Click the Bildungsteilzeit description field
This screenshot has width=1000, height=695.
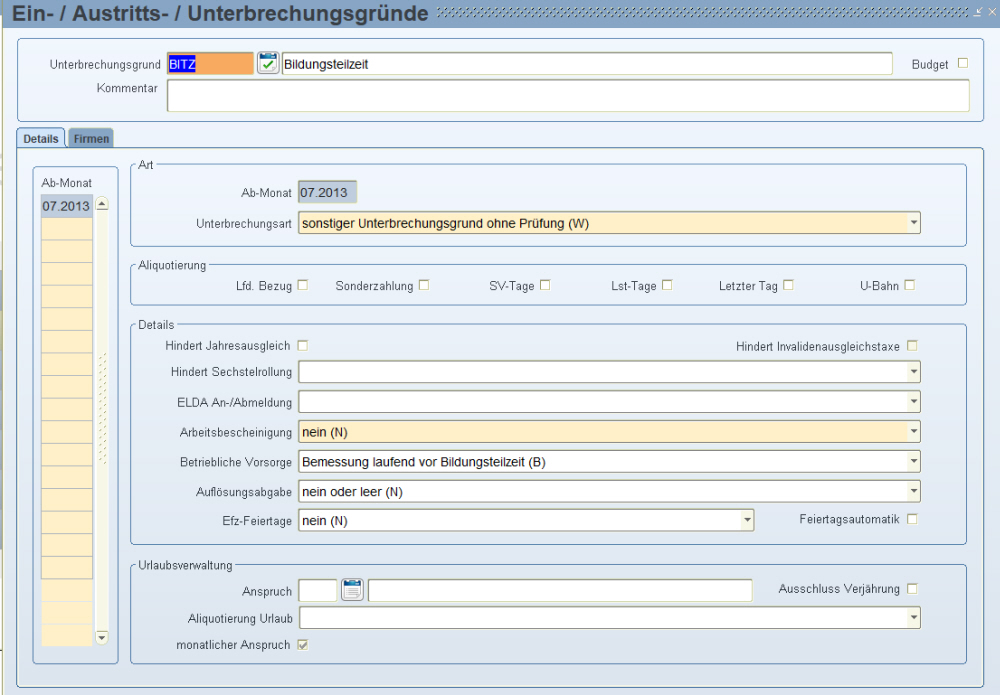click(587, 64)
